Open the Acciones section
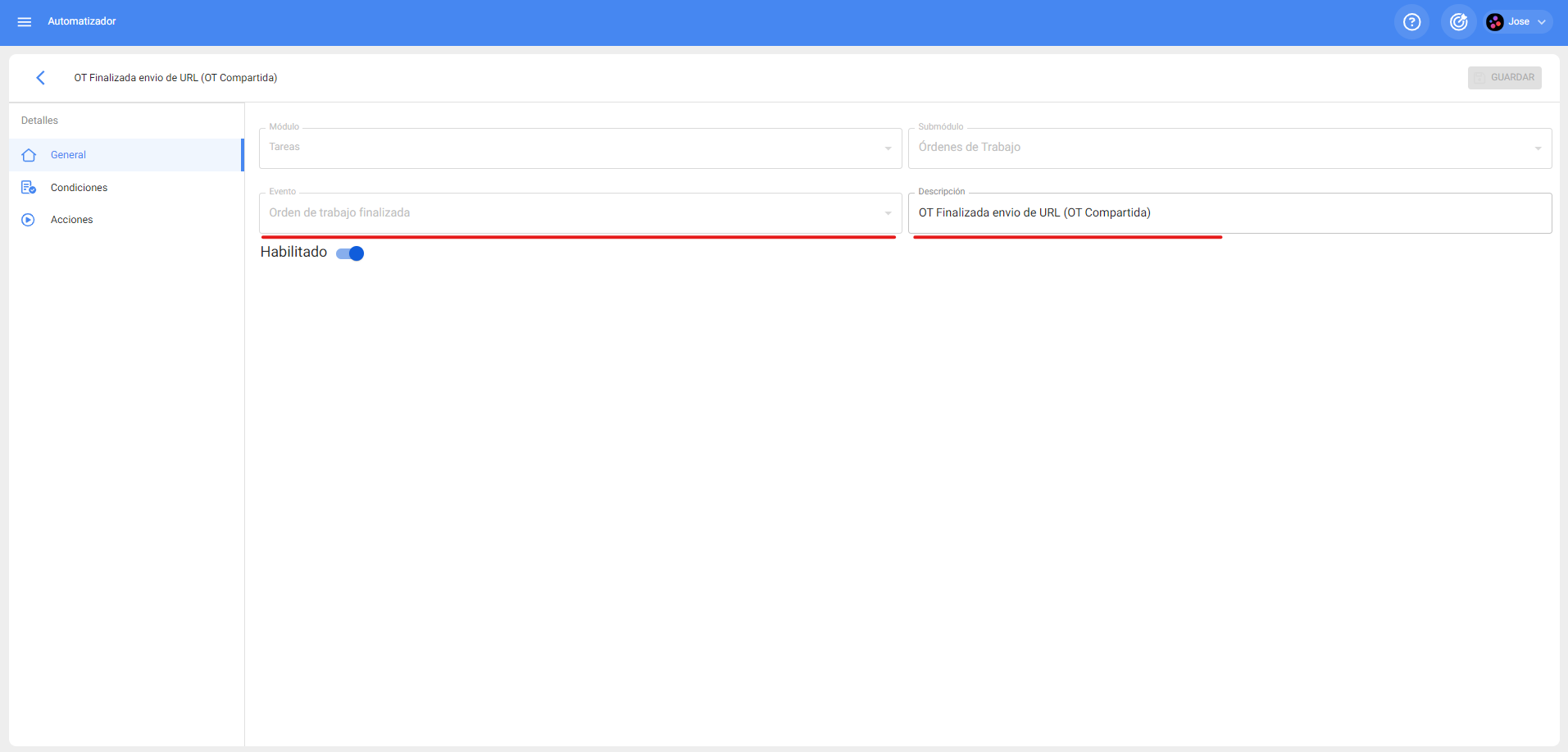 (x=71, y=220)
